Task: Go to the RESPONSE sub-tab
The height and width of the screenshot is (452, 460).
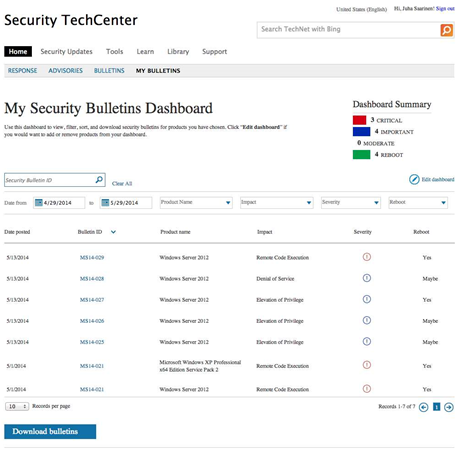Action: click(x=23, y=71)
